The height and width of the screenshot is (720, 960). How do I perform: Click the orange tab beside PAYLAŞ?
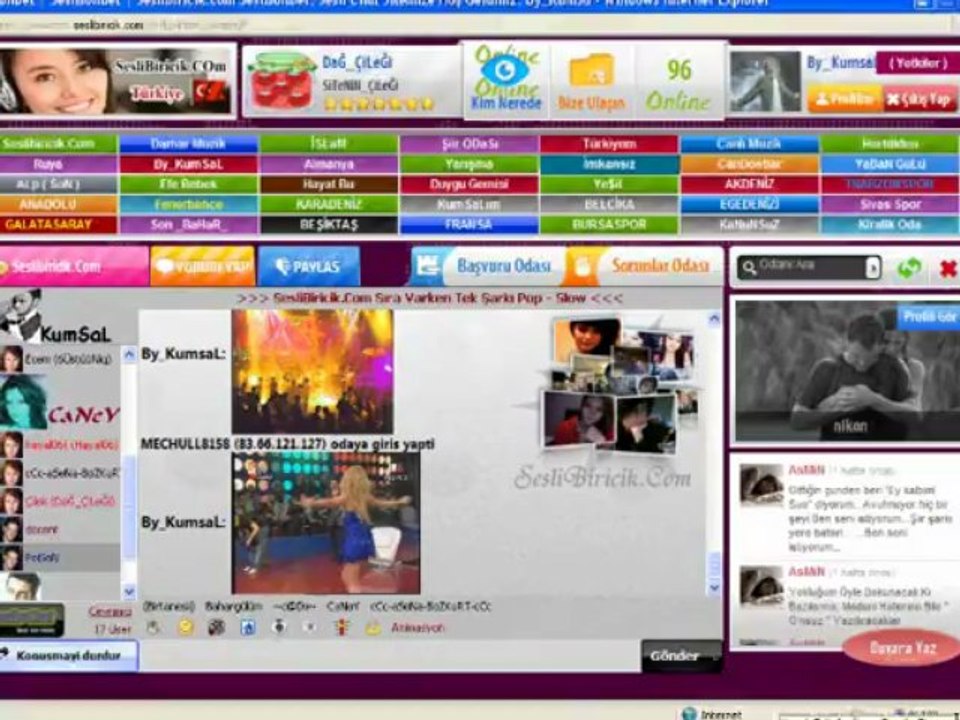click(203, 266)
